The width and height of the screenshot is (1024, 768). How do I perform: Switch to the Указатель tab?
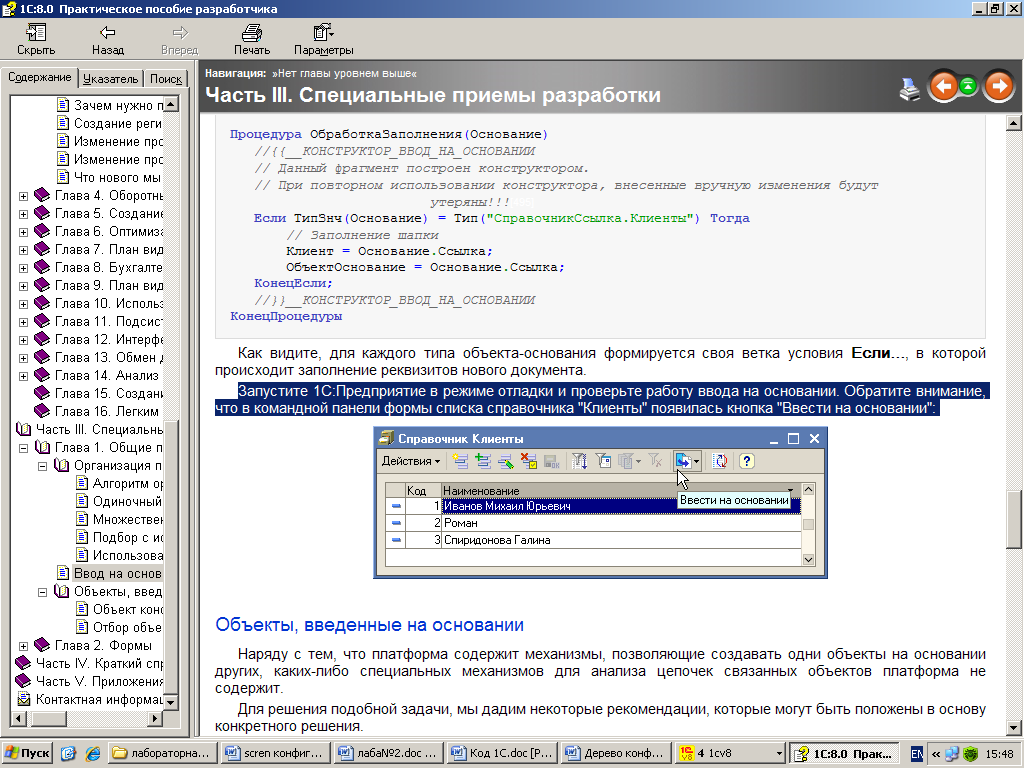tap(110, 79)
